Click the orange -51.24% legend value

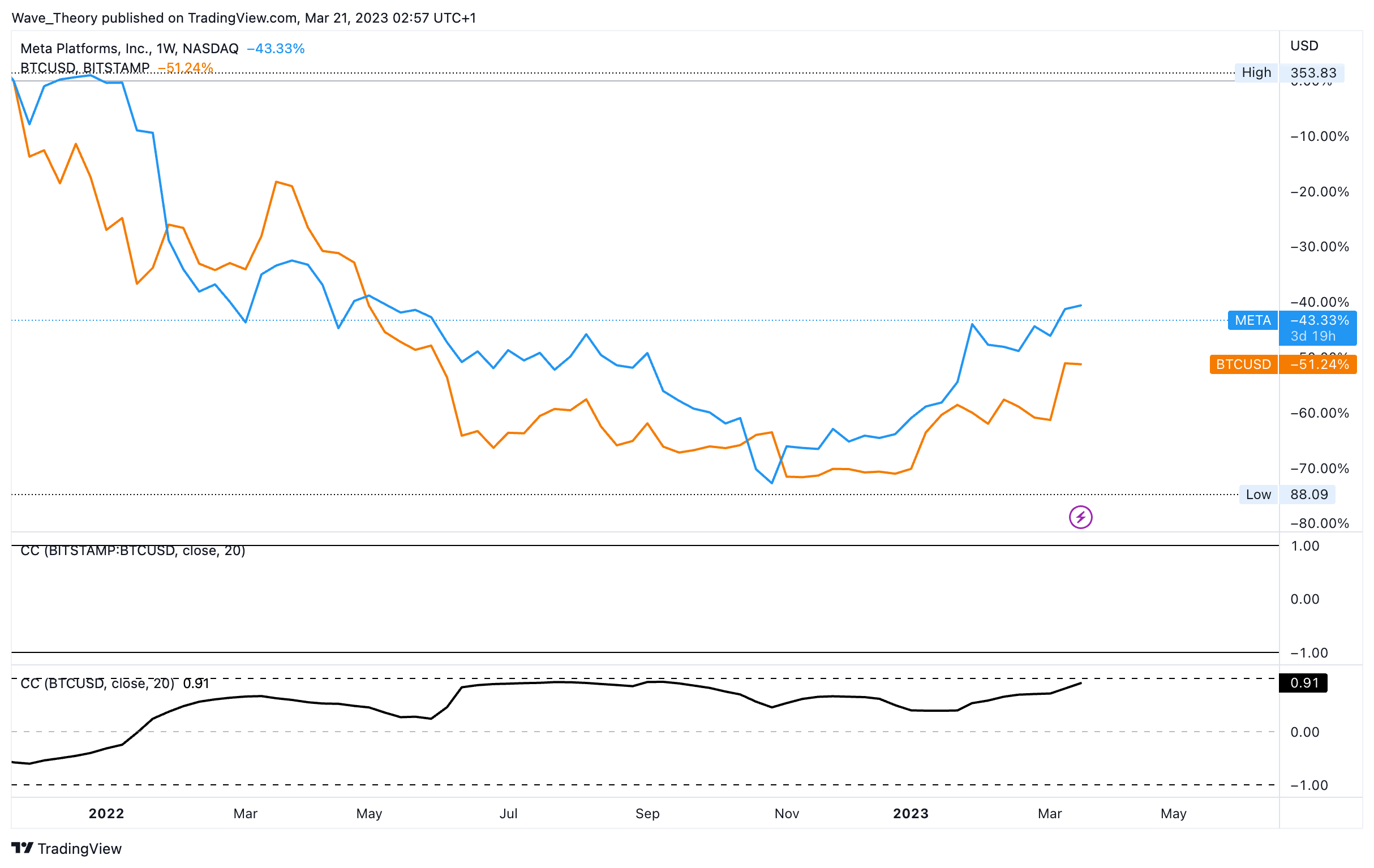click(186, 68)
